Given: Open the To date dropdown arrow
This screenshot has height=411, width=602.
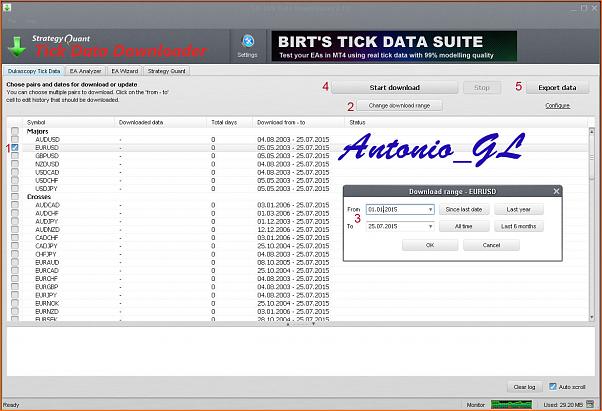Looking at the screenshot, I should (430, 226).
